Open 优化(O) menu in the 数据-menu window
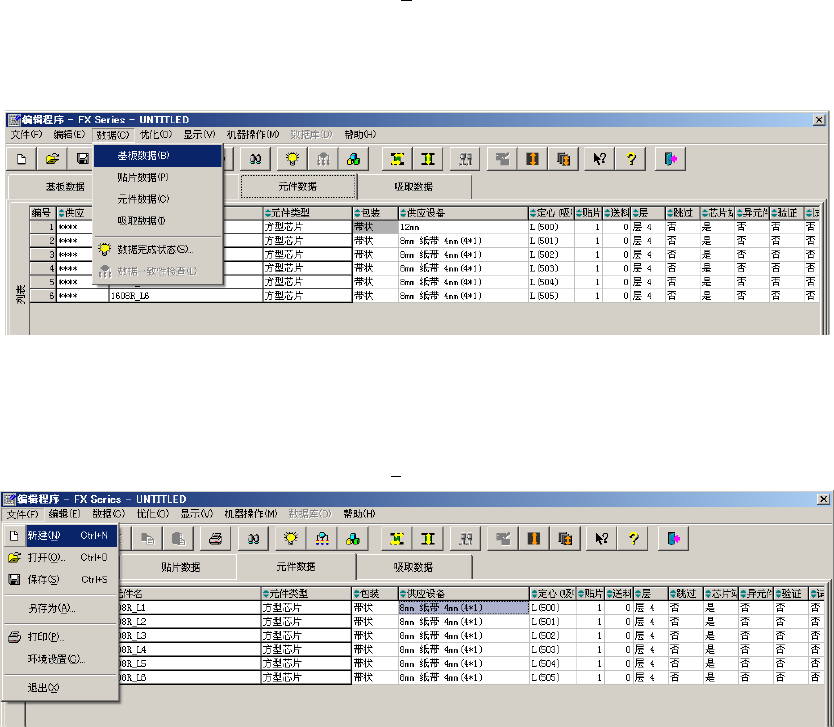 tap(156, 135)
